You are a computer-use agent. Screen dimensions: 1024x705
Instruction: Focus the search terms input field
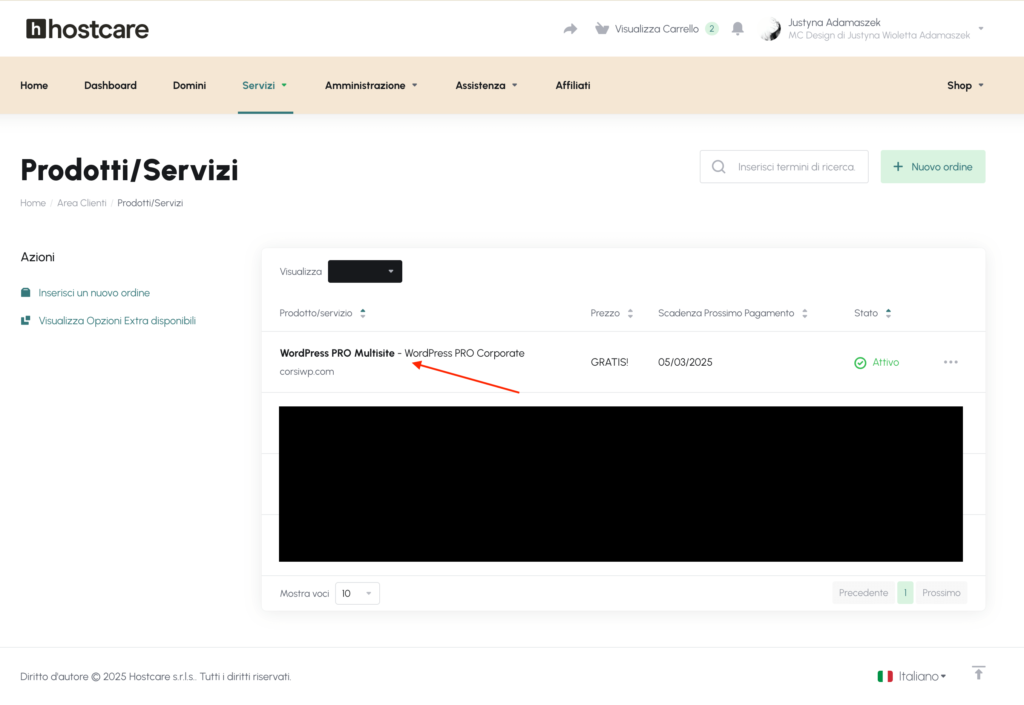[x=784, y=166]
